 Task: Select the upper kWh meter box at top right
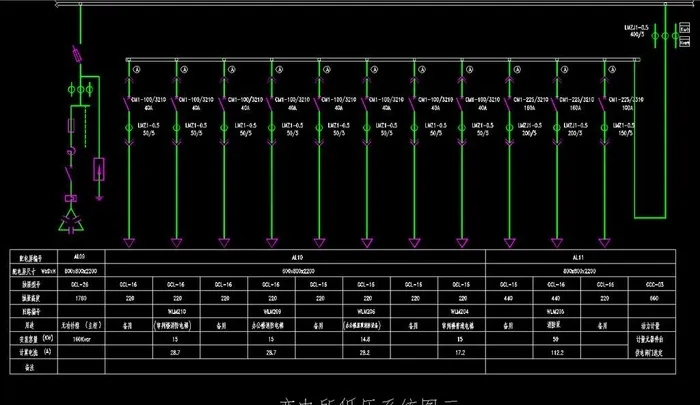point(683,31)
